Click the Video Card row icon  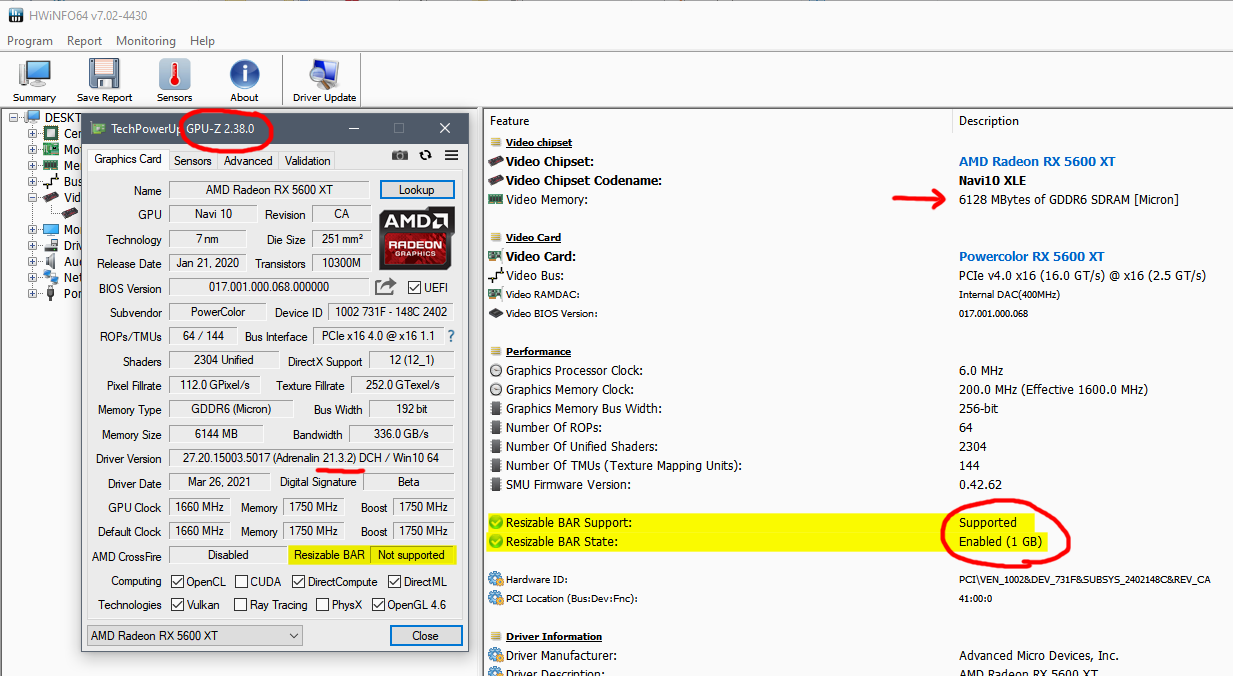coord(494,256)
